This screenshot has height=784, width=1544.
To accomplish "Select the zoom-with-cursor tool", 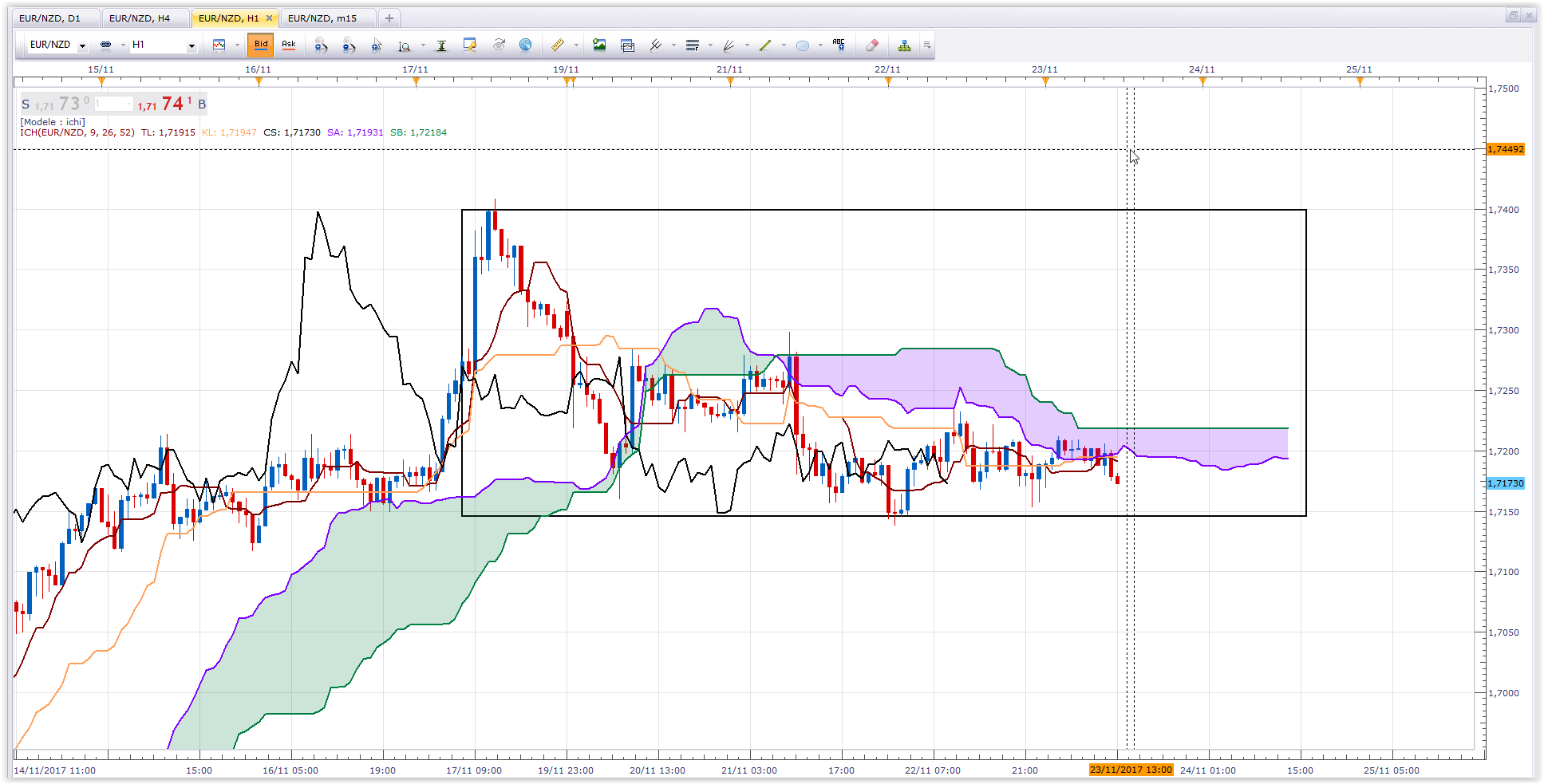I will click(377, 45).
